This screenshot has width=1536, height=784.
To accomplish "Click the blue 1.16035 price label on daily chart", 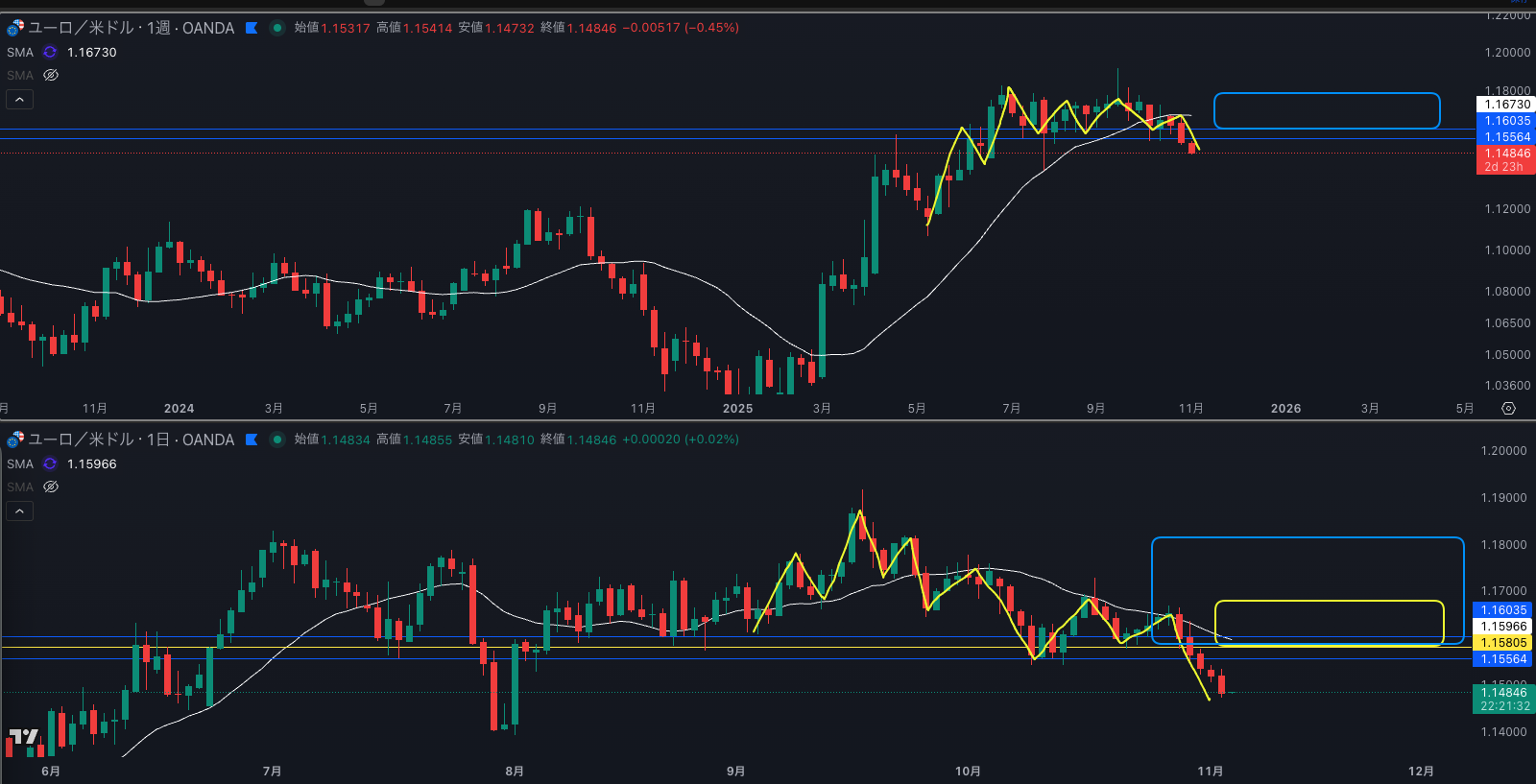I will click(x=1502, y=610).
